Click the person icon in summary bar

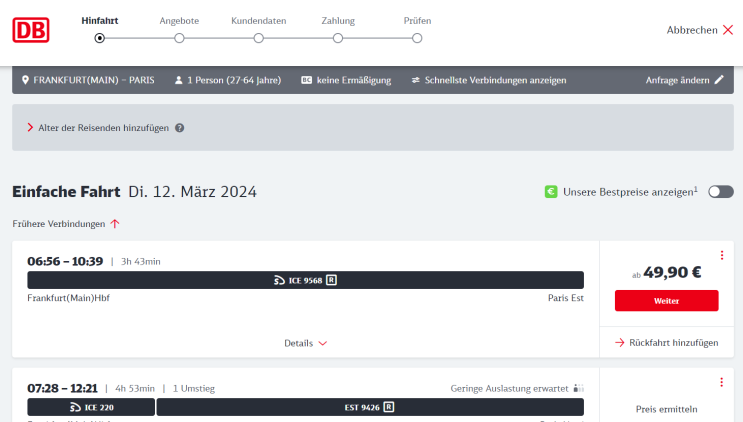point(179,80)
